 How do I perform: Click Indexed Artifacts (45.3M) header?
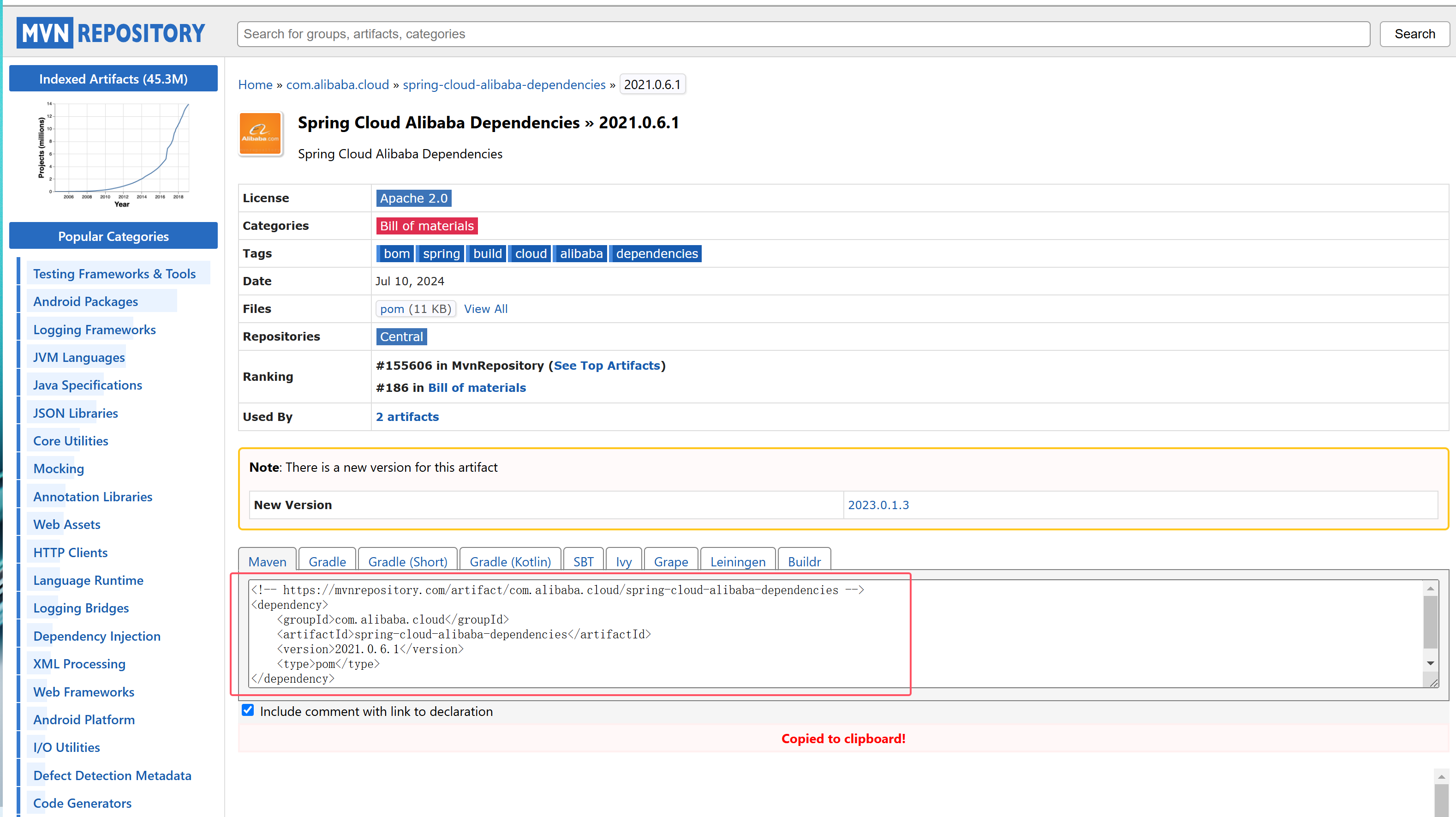(x=113, y=78)
